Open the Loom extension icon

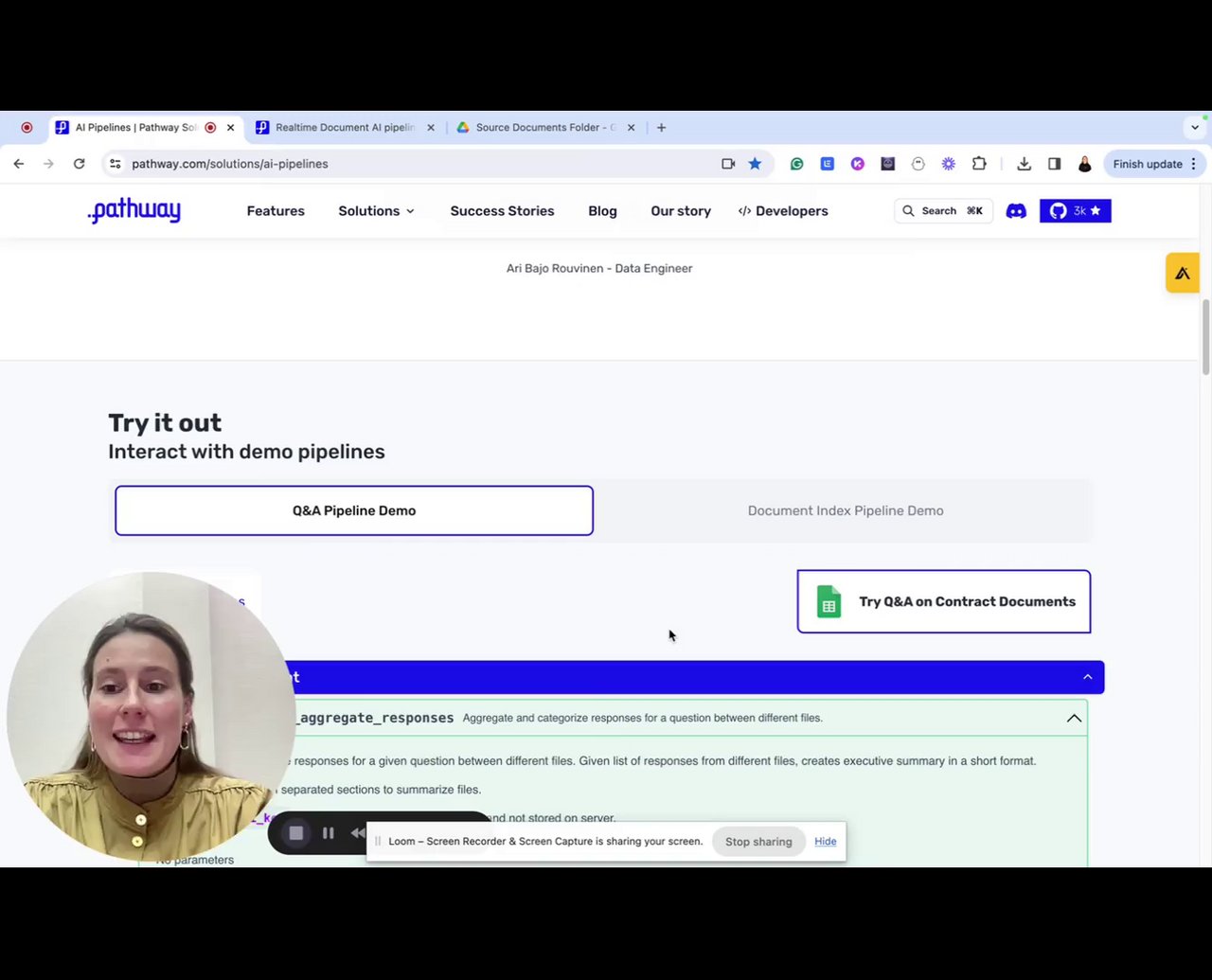coord(949,164)
